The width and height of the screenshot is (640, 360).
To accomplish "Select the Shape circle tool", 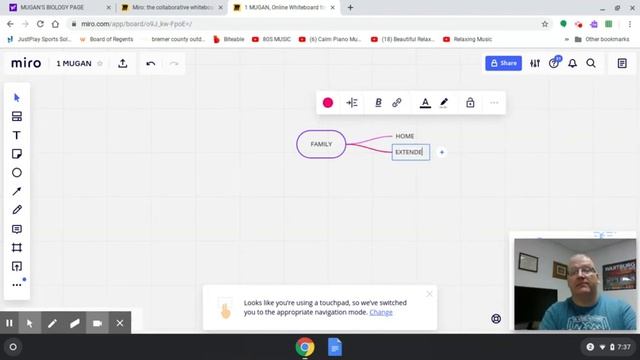I will (x=17, y=173).
